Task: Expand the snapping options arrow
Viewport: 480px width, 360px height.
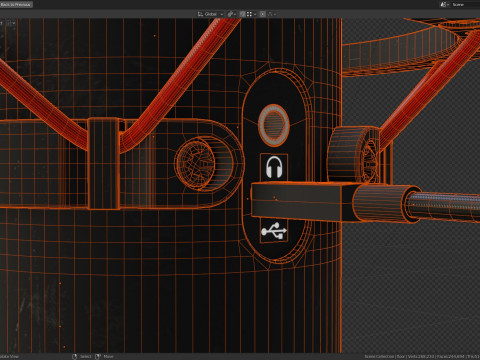Action: 255,14
